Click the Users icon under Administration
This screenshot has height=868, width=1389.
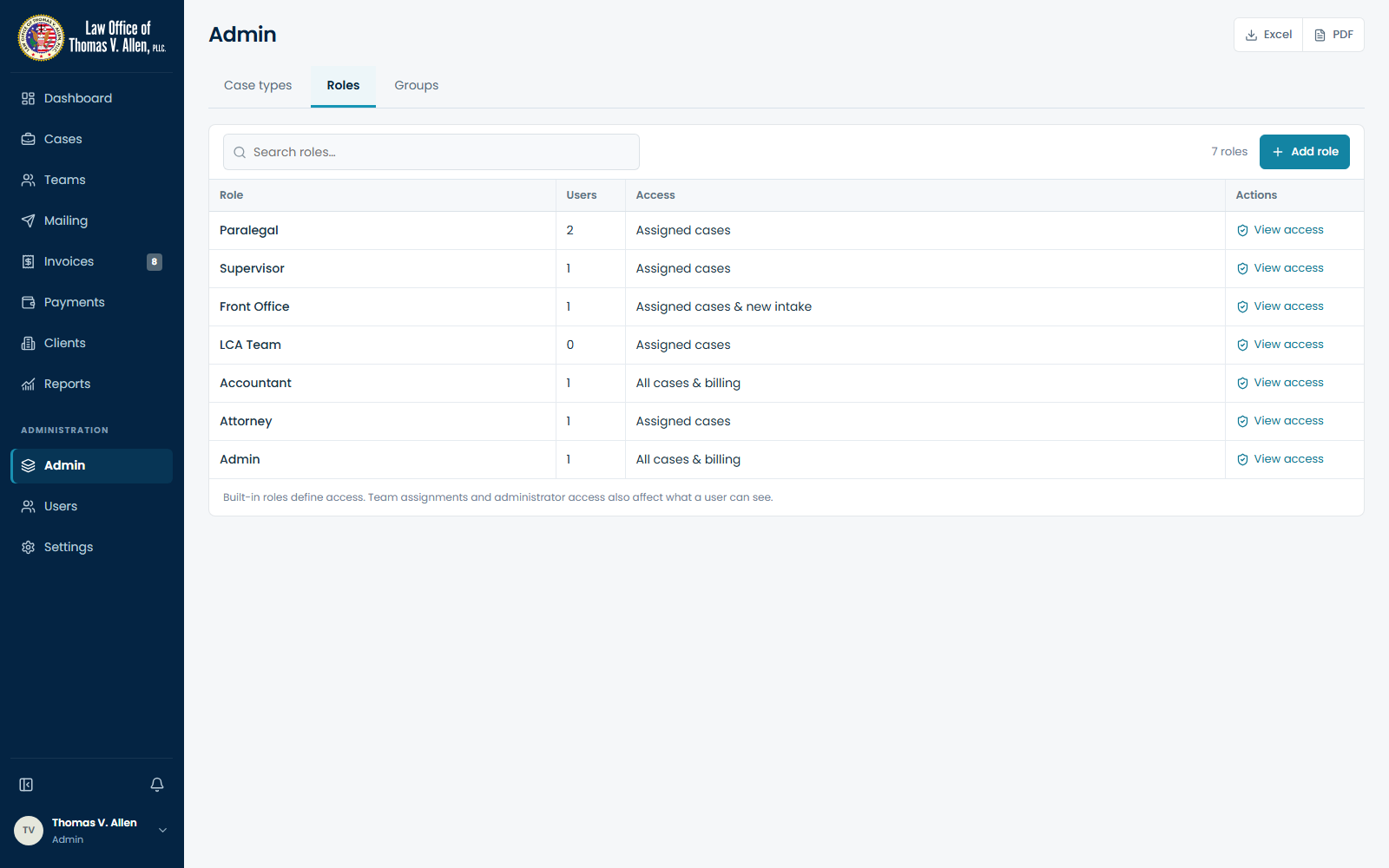coord(28,506)
